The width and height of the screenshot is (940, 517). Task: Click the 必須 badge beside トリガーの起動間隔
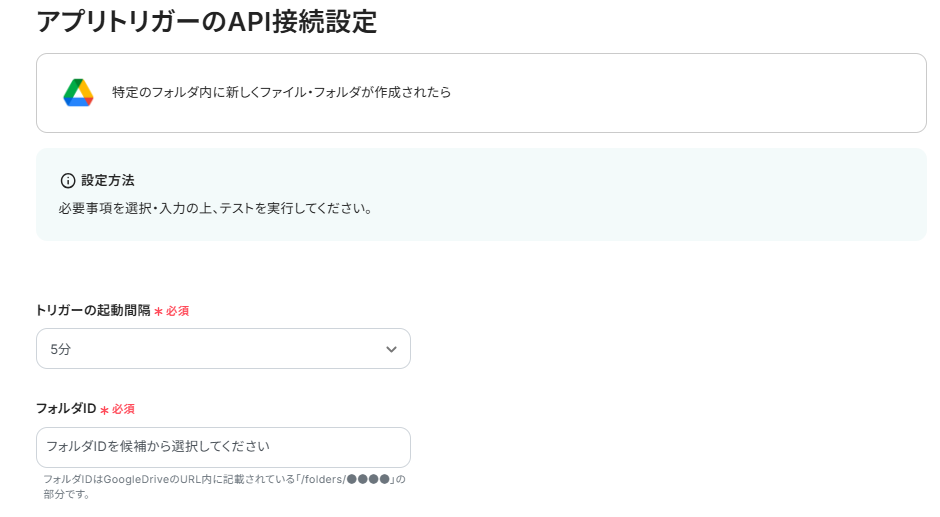click(177, 311)
